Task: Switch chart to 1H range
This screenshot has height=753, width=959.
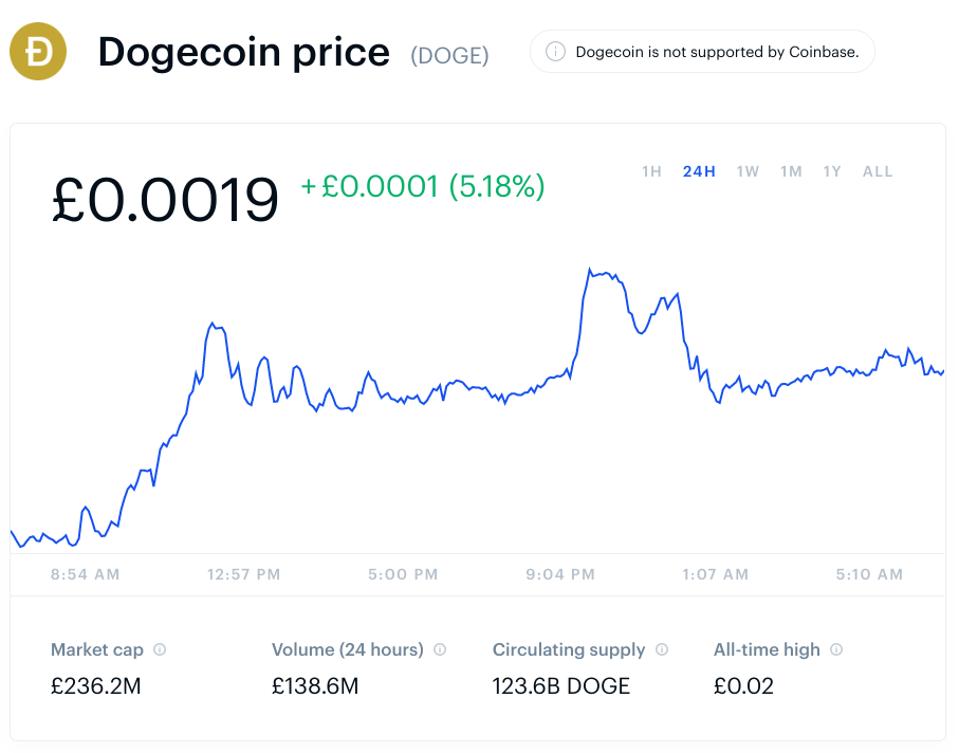Action: (652, 172)
